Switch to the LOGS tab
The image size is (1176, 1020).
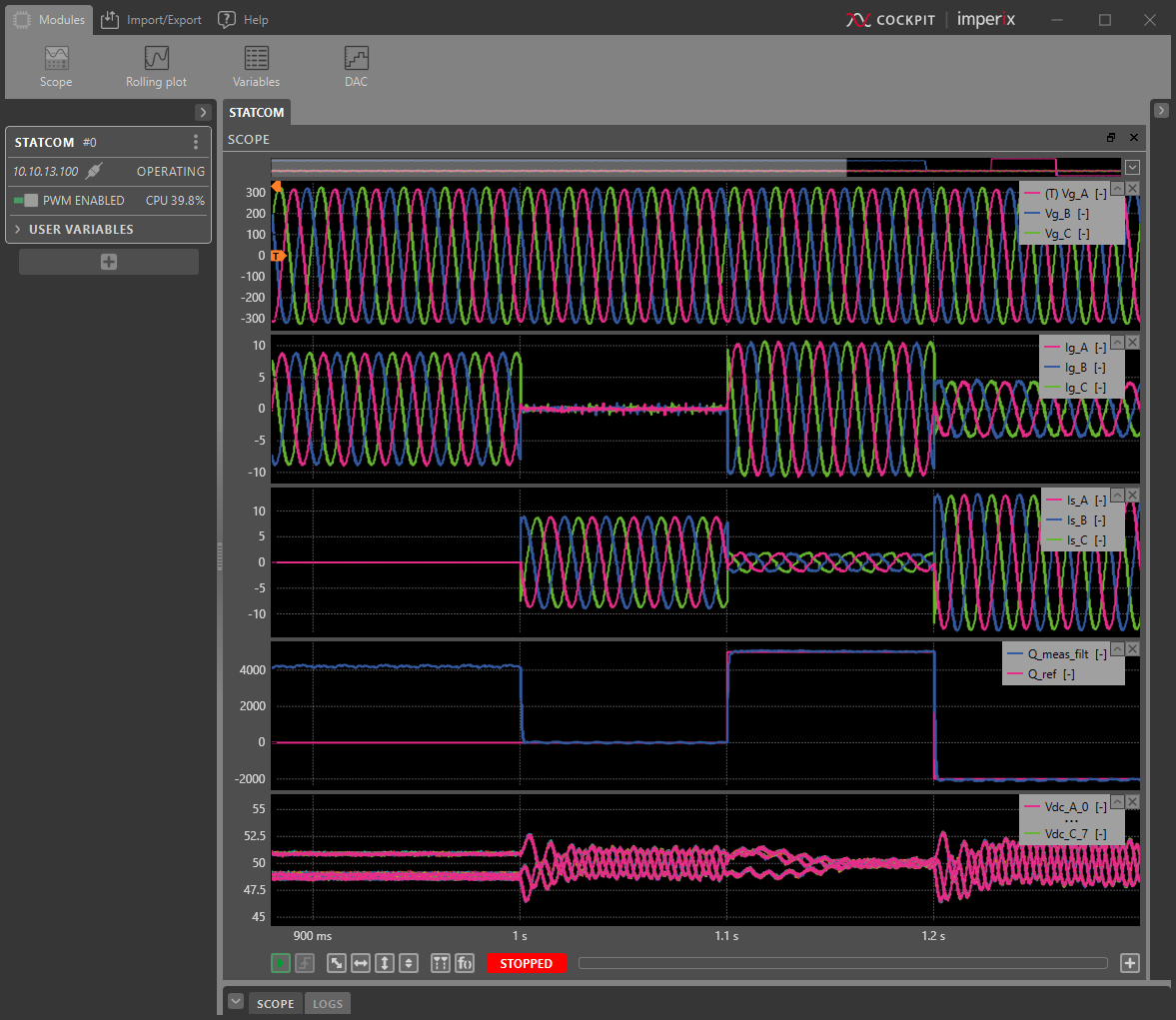click(x=328, y=1004)
